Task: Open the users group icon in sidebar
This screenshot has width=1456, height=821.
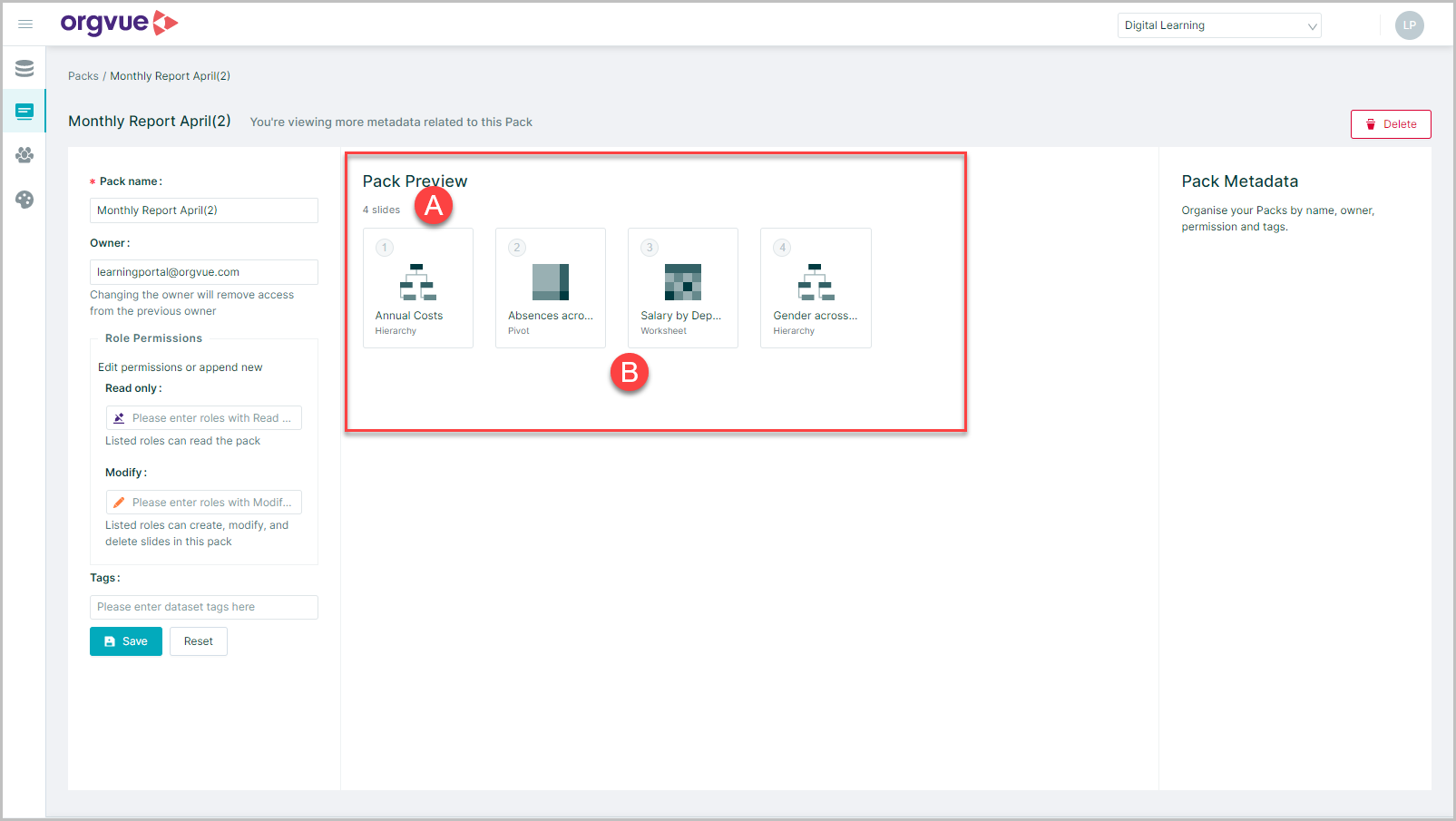Action: [24, 155]
